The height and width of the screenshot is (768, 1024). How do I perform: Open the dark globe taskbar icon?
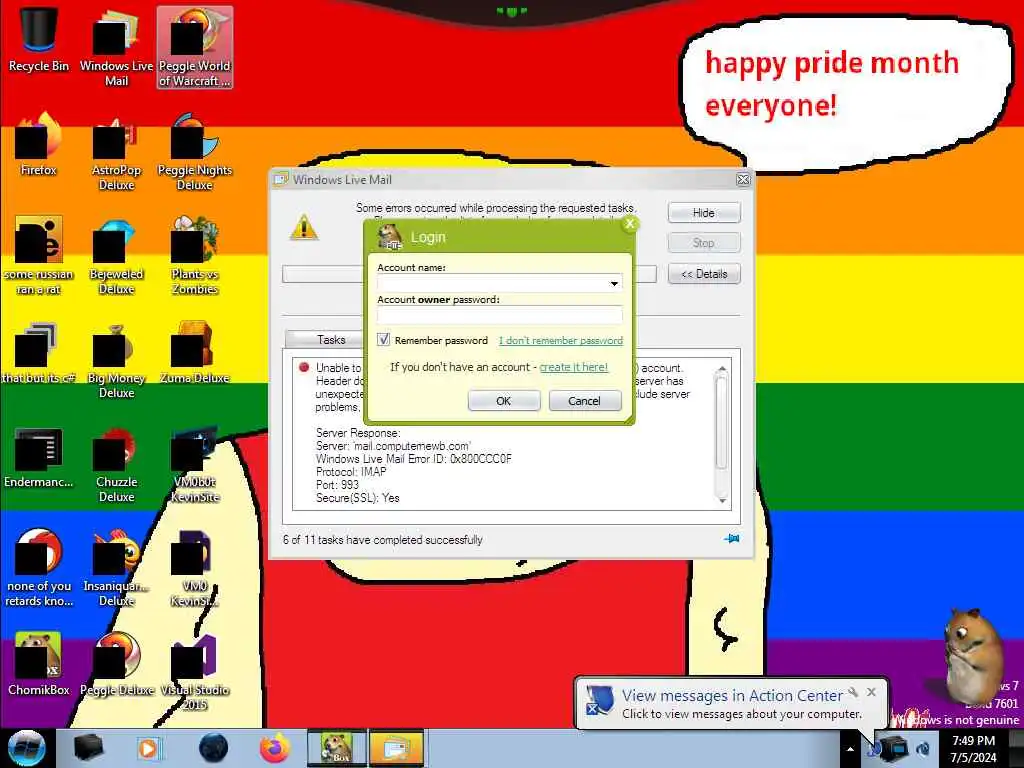213,748
